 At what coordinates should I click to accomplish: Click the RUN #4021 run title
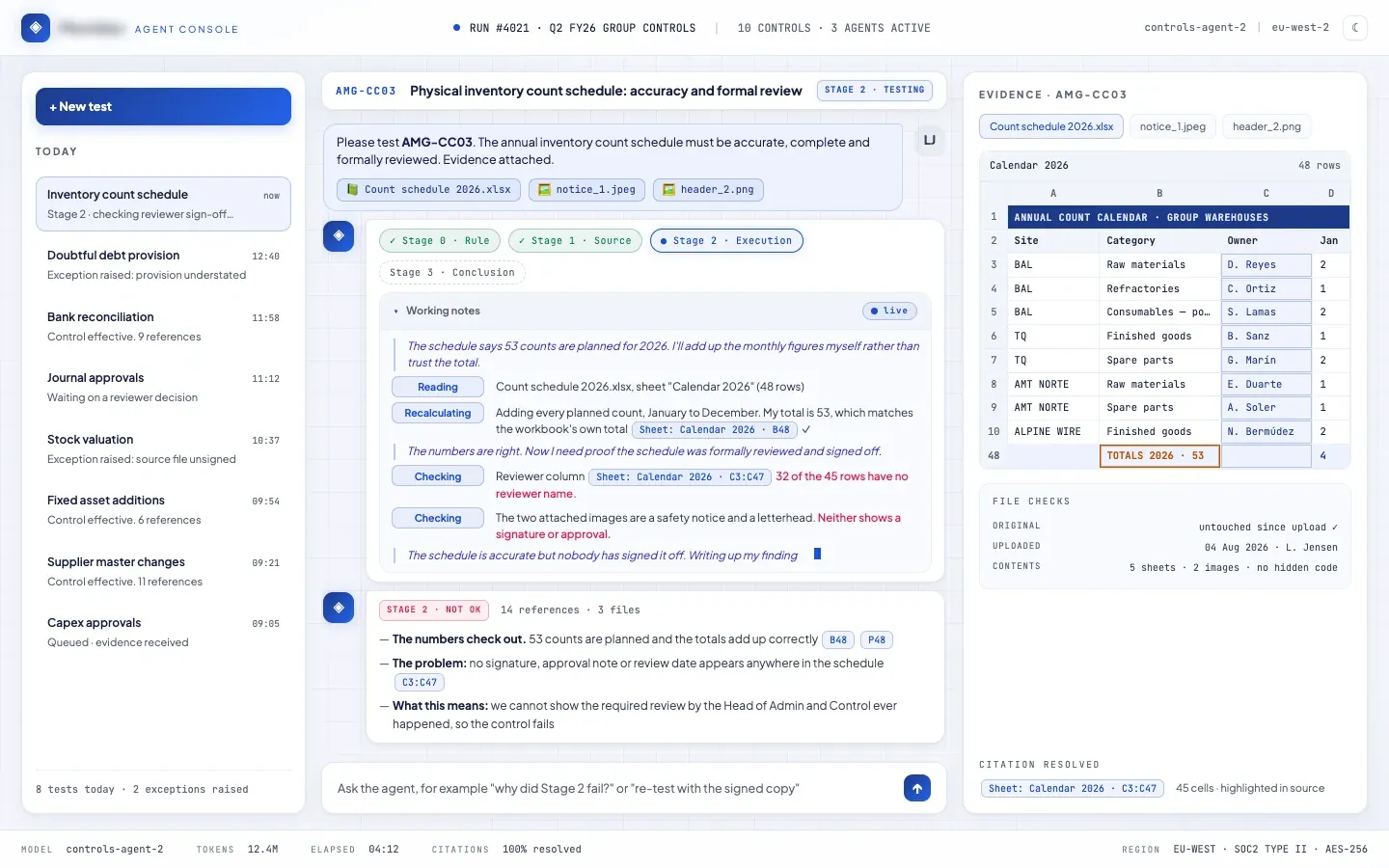tap(583, 28)
